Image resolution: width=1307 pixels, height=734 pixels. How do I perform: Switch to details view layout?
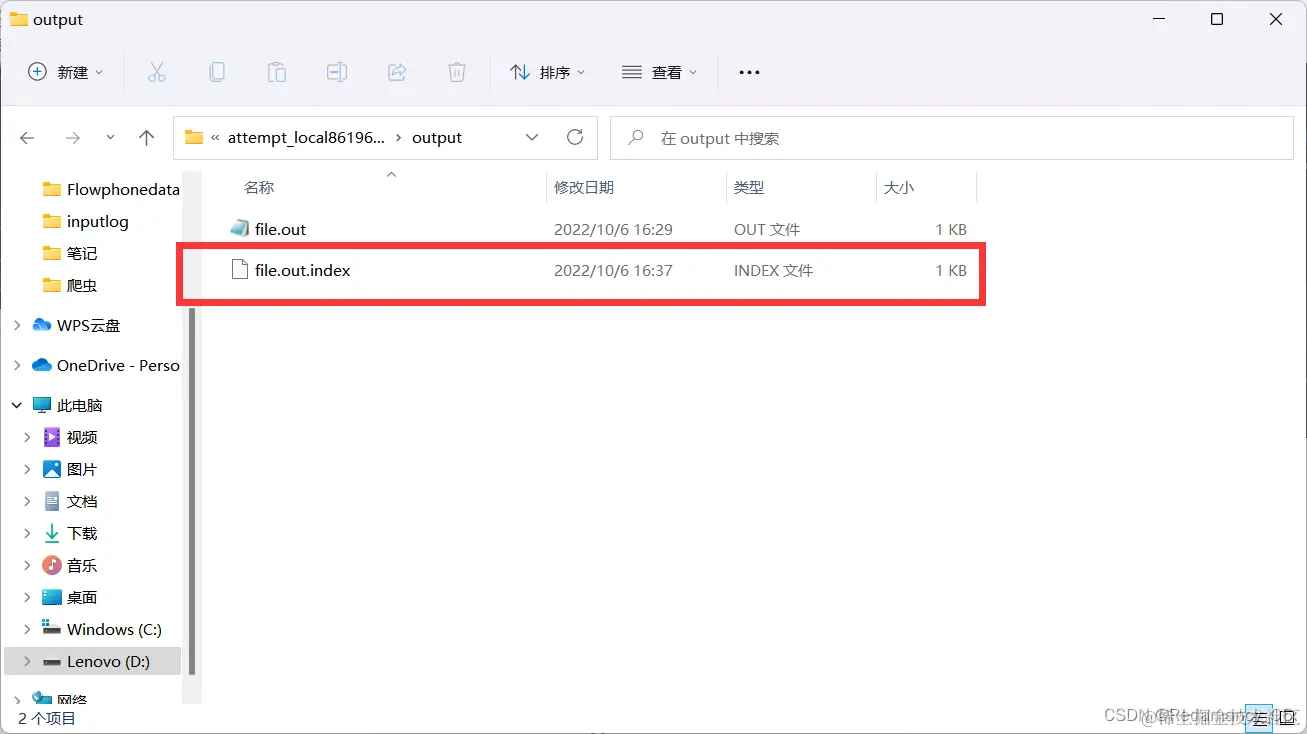point(1258,718)
